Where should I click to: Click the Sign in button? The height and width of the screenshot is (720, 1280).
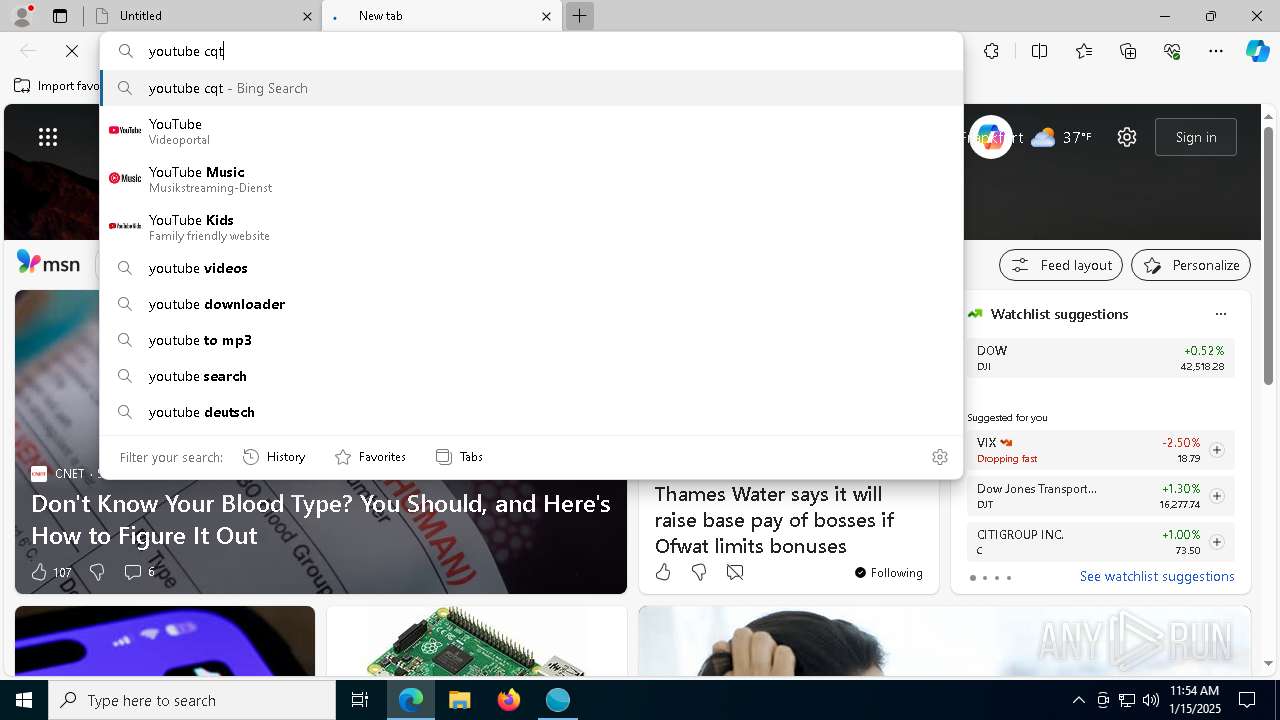(1196, 137)
